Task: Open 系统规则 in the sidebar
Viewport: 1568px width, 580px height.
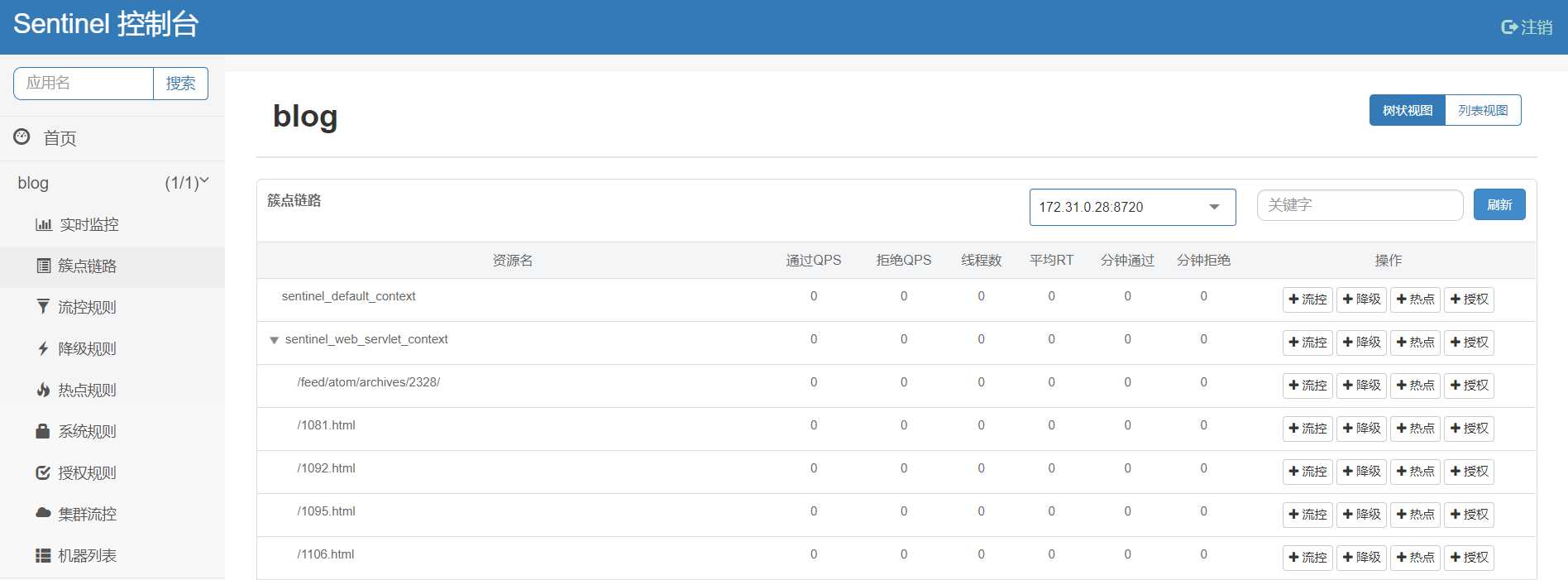Action: (x=87, y=431)
